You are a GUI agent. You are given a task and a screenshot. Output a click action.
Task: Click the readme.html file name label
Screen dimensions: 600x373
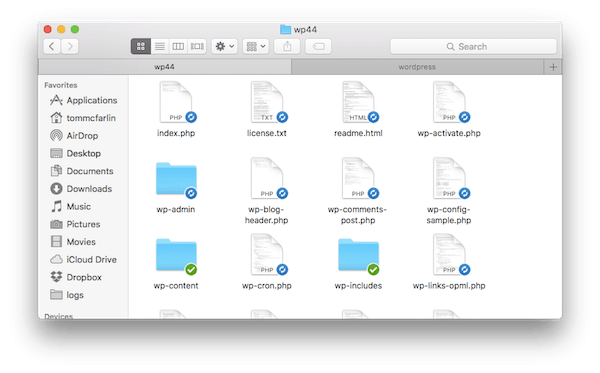click(x=358, y=133)
